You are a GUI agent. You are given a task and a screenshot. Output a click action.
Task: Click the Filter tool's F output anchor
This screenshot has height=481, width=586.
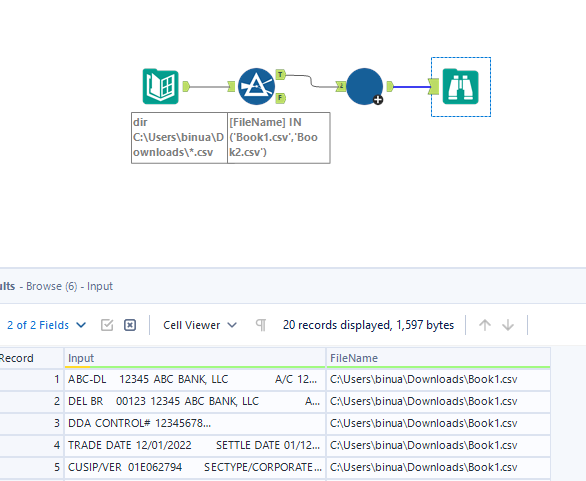click(x=281, y=98)
